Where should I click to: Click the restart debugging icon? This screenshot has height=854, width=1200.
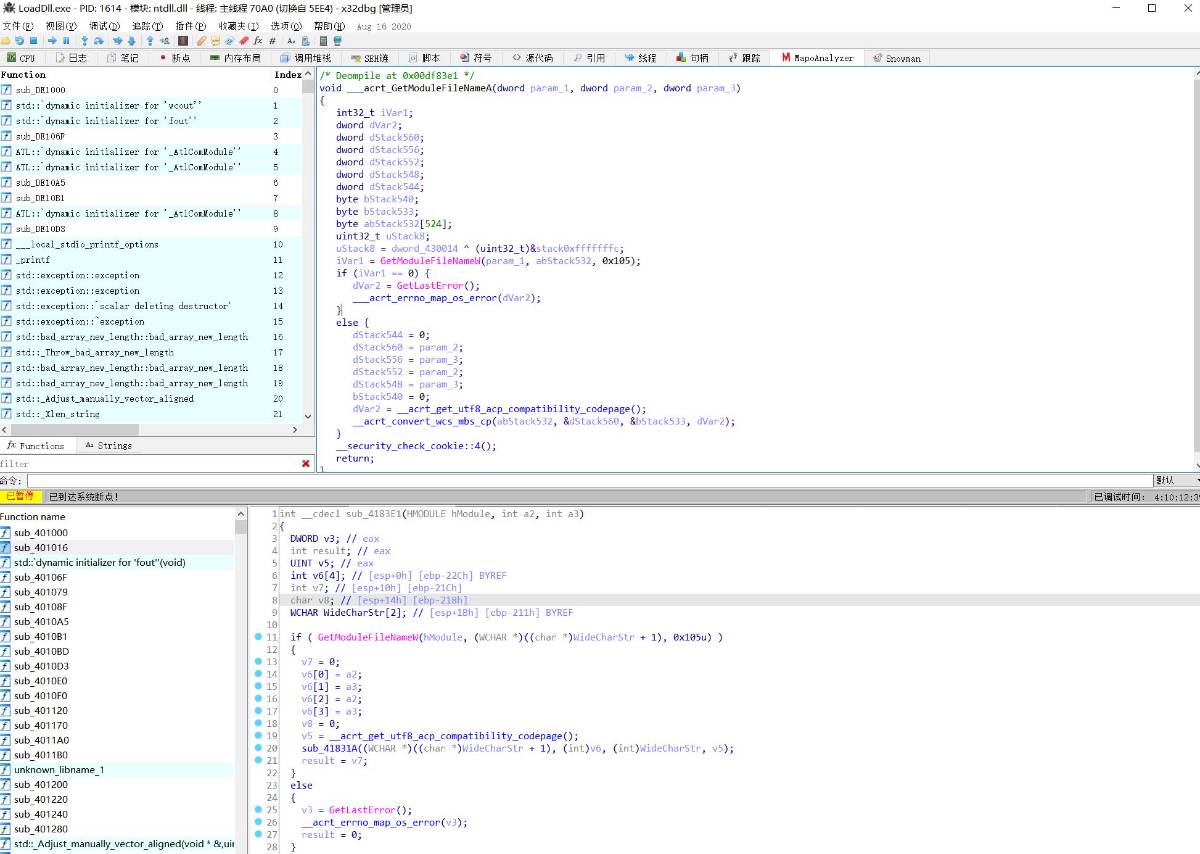coord(20,41)
